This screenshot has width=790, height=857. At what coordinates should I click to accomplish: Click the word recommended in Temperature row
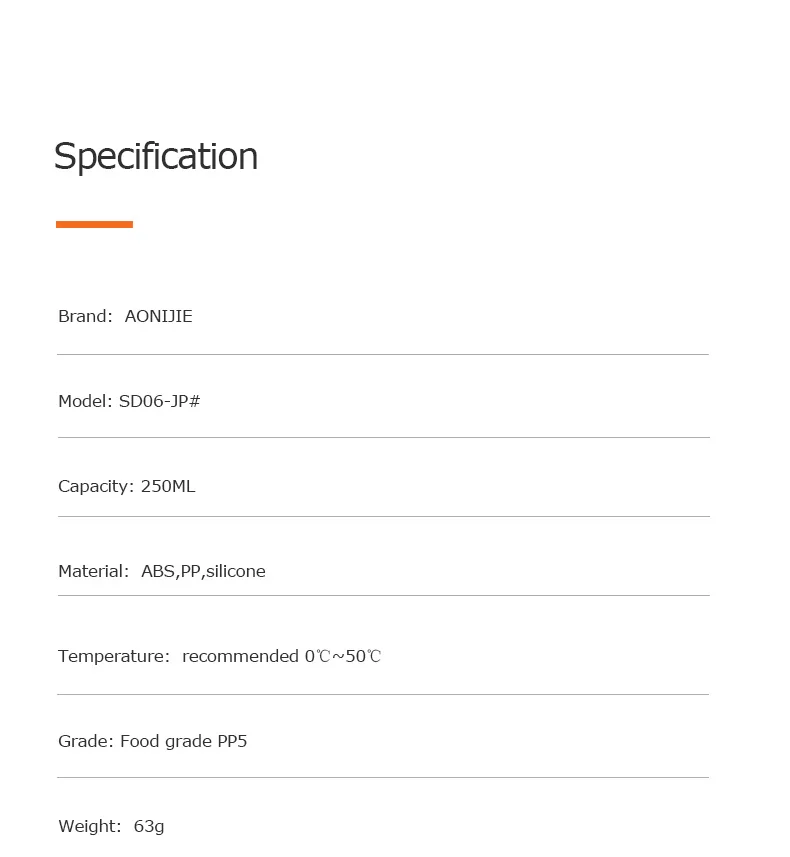[240, 656]
